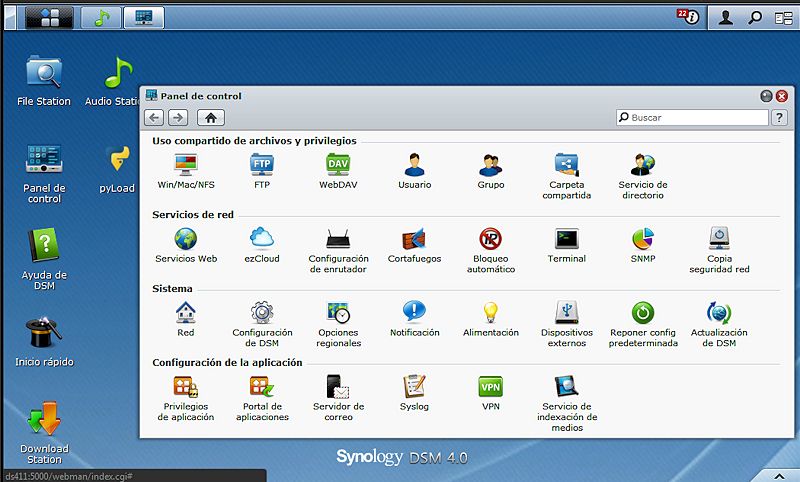Open Notificación settings
Viewport: 800px width, 482px height.
414,319
